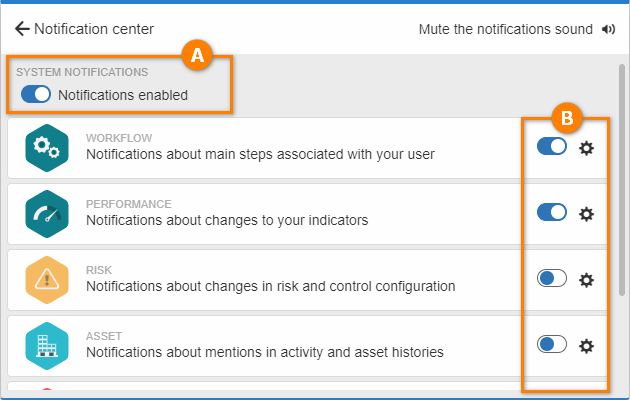Open Workflow notification settings gear
Screen dimensions: 630x400
click(586, 148)
